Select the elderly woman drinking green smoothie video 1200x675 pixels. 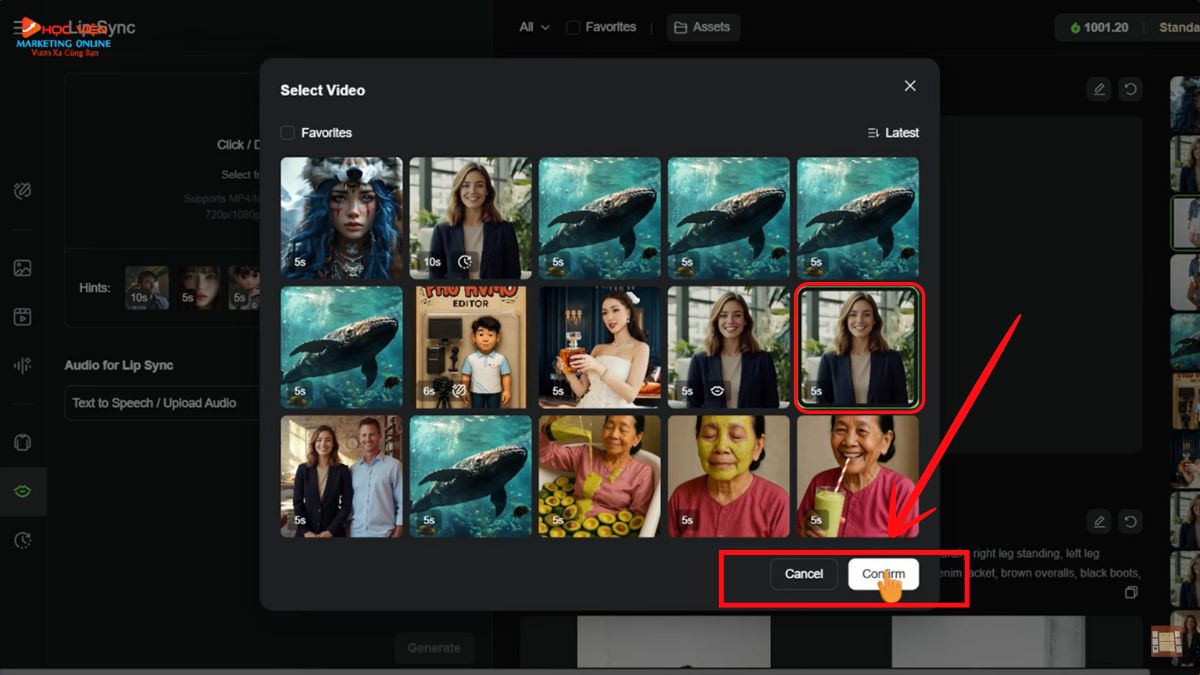858,476
